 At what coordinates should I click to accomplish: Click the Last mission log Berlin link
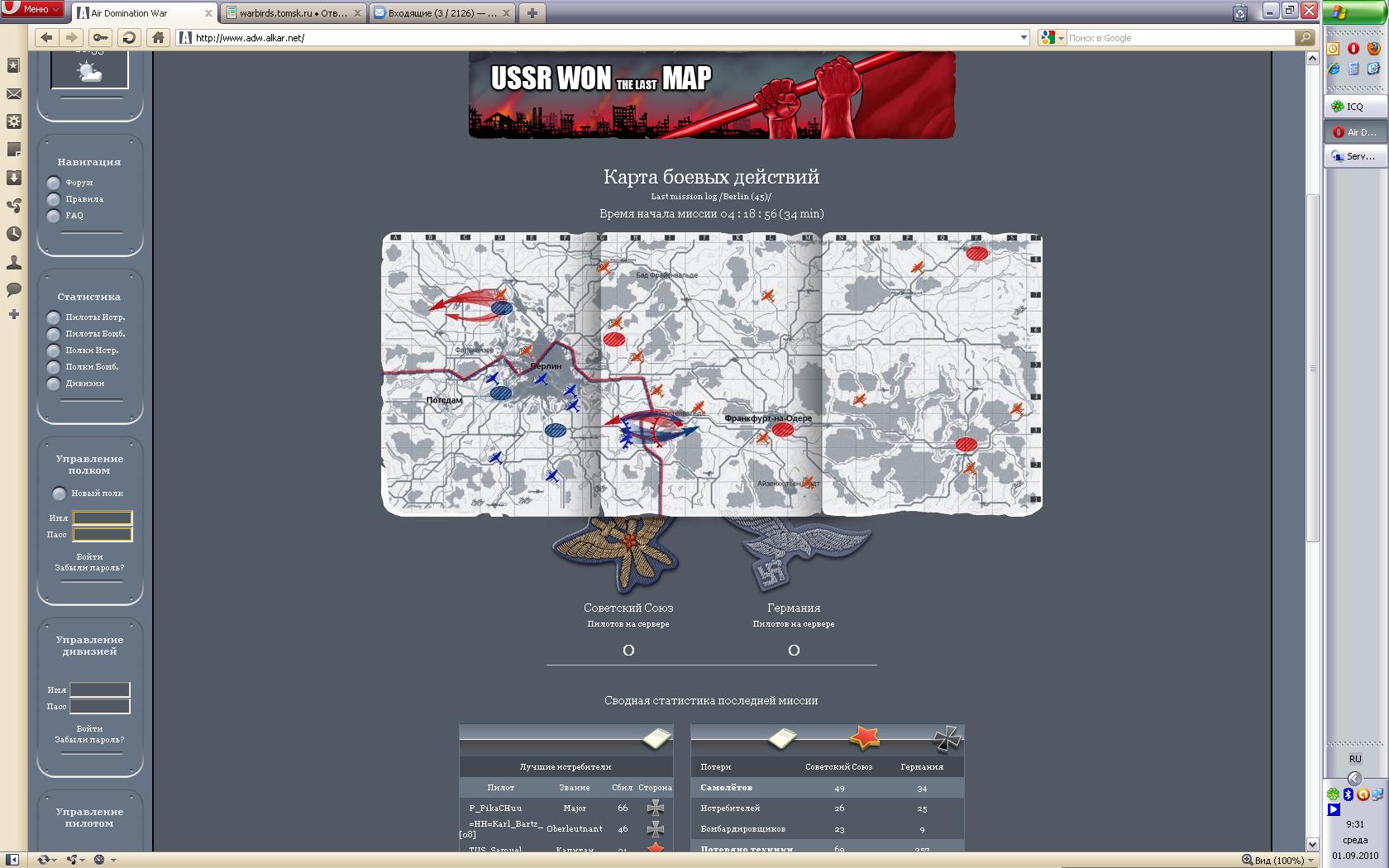point(710,197)
